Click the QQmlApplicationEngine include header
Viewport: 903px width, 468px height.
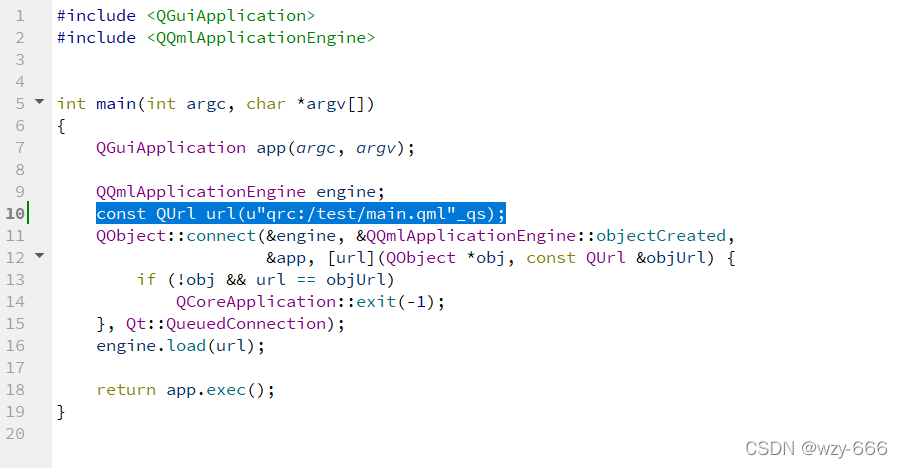[x=261, y=38]
